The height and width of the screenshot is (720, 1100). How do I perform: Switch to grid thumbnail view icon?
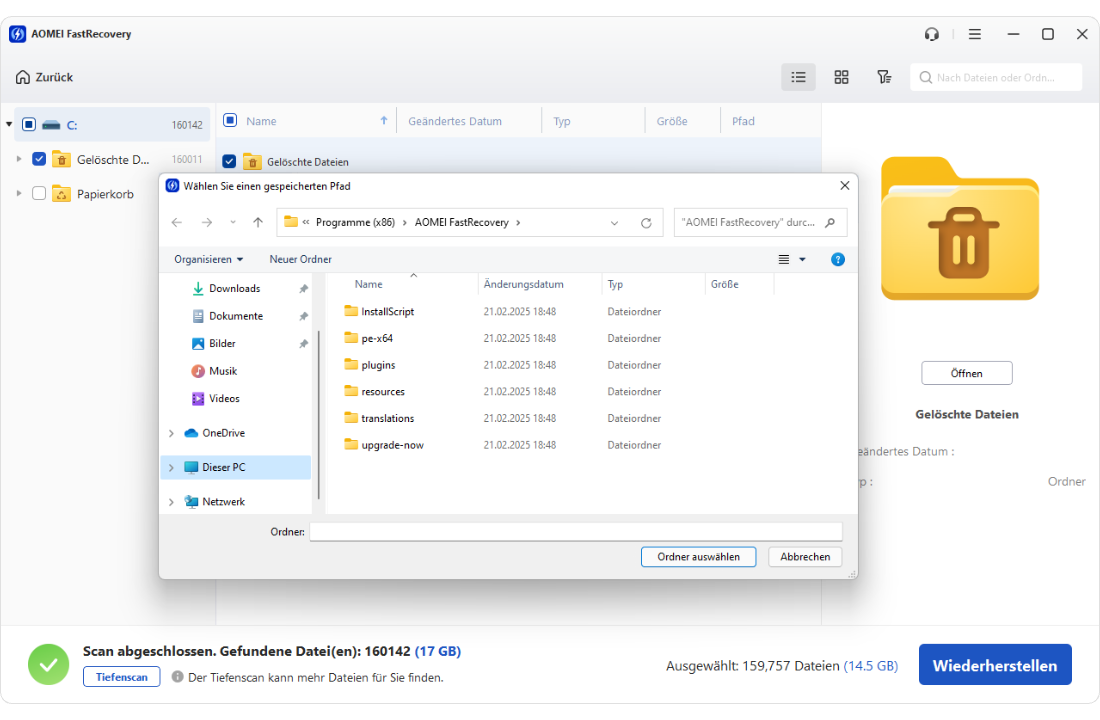click(x=841, y=77)
